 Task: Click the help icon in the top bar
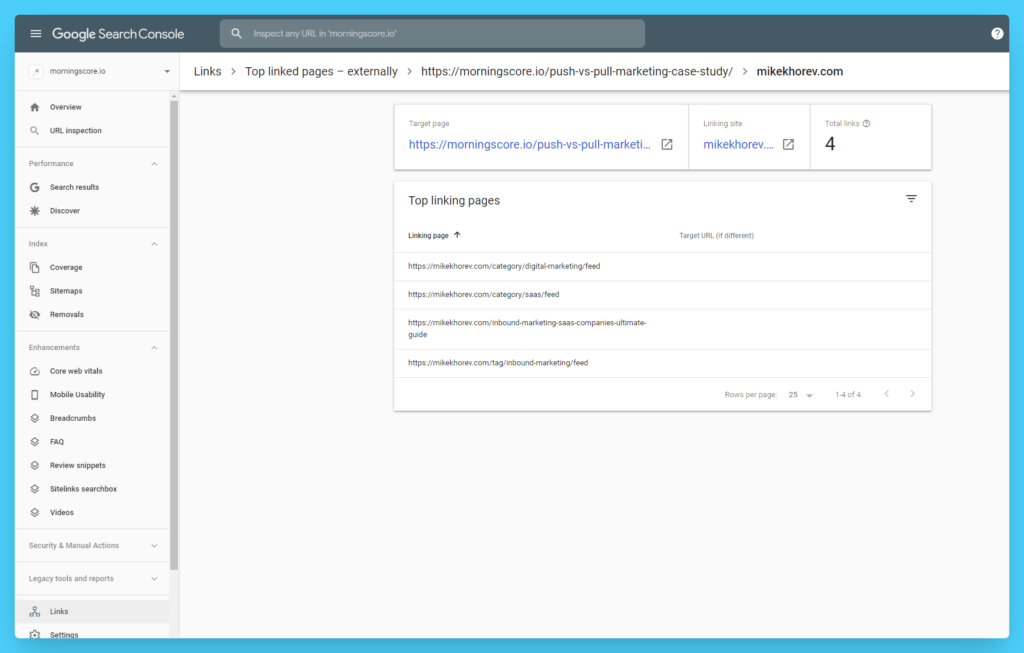click(996, 32)
